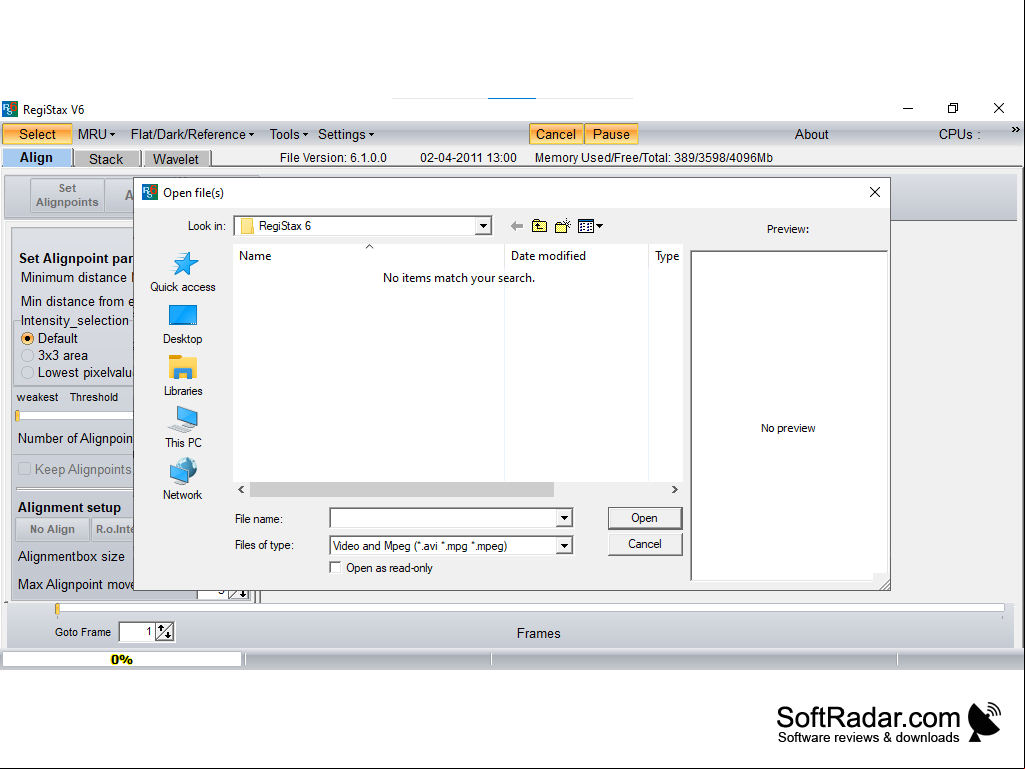Click the RegiStax V6 title bar icon
The width and height of the screenshot is (1025, 769).
point(10,109)
